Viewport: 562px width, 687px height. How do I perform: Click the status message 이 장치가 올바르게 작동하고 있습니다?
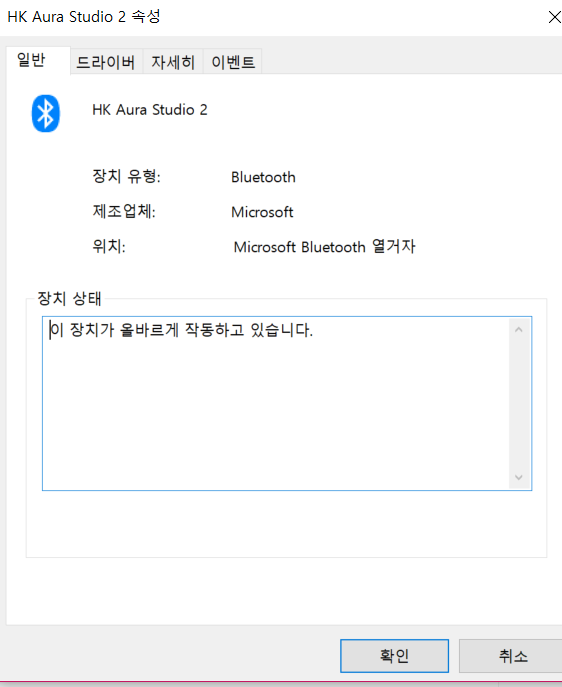(x=181, y=329)
